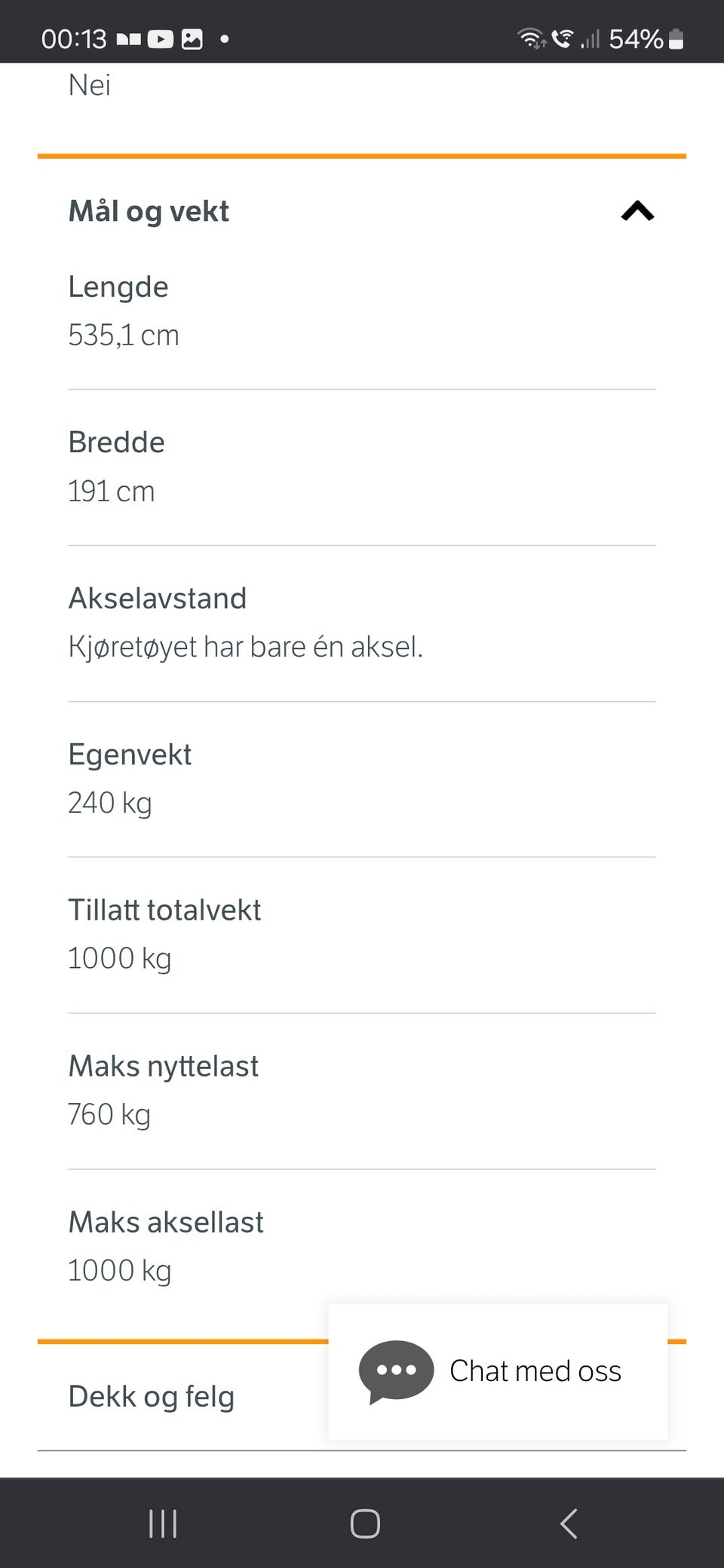Tap the Wi-Fi status icon
This screenshot has width=724, height=1568.
(x=531, y=38)
